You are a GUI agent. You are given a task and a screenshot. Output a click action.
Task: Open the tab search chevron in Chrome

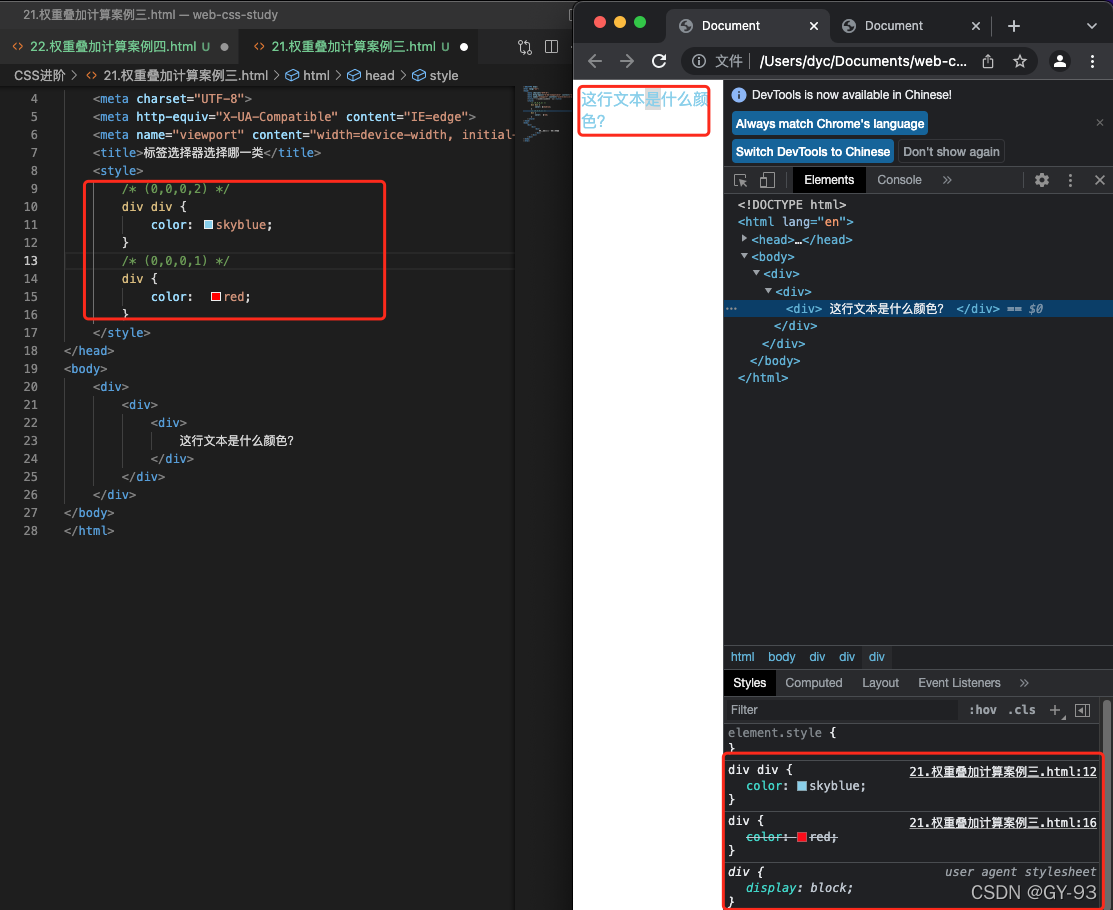pos(1092,26)
